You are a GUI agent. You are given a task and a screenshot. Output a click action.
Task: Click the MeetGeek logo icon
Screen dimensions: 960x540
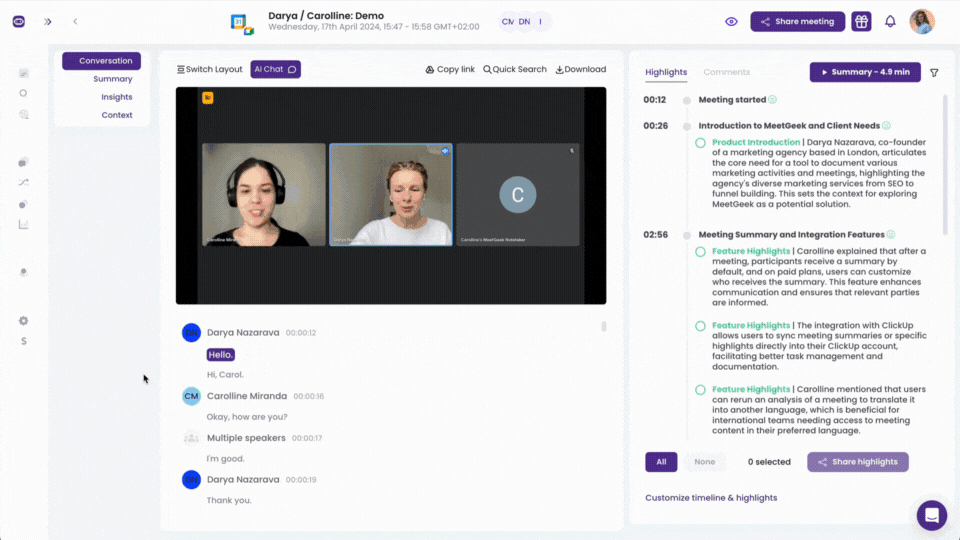[19, 21]
